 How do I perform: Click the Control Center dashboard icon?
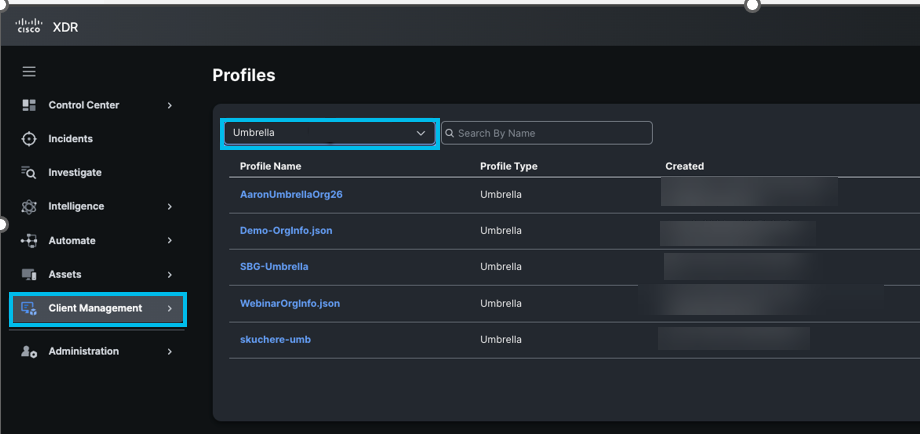point(29,105)
